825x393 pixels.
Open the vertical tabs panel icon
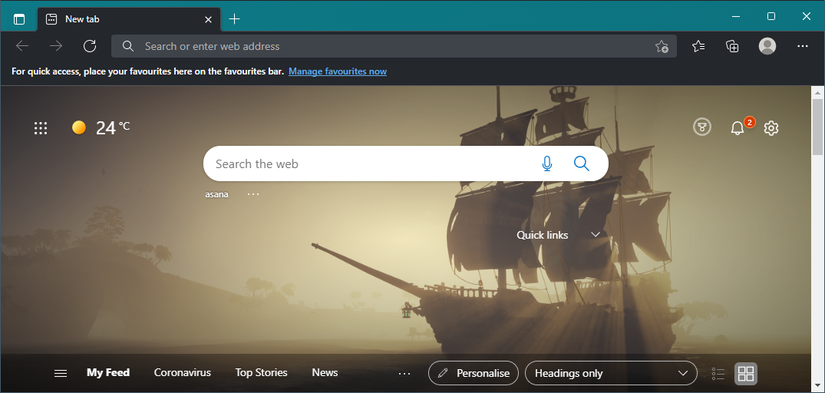[x=19, y=19]
